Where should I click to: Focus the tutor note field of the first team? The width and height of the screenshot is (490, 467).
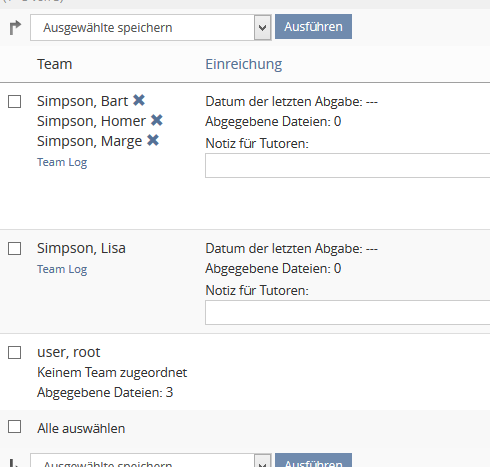point(348,166)
